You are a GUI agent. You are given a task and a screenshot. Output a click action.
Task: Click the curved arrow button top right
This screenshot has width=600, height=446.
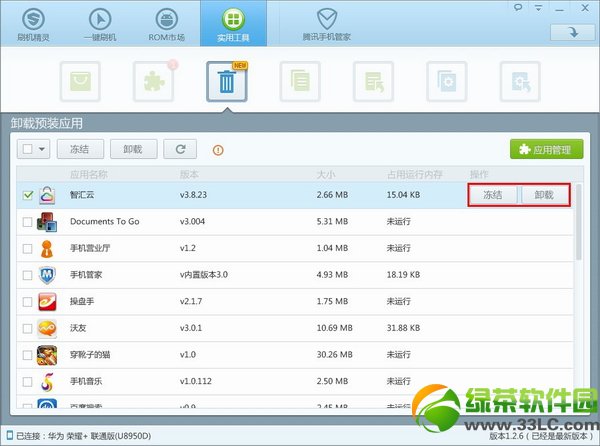572,32
